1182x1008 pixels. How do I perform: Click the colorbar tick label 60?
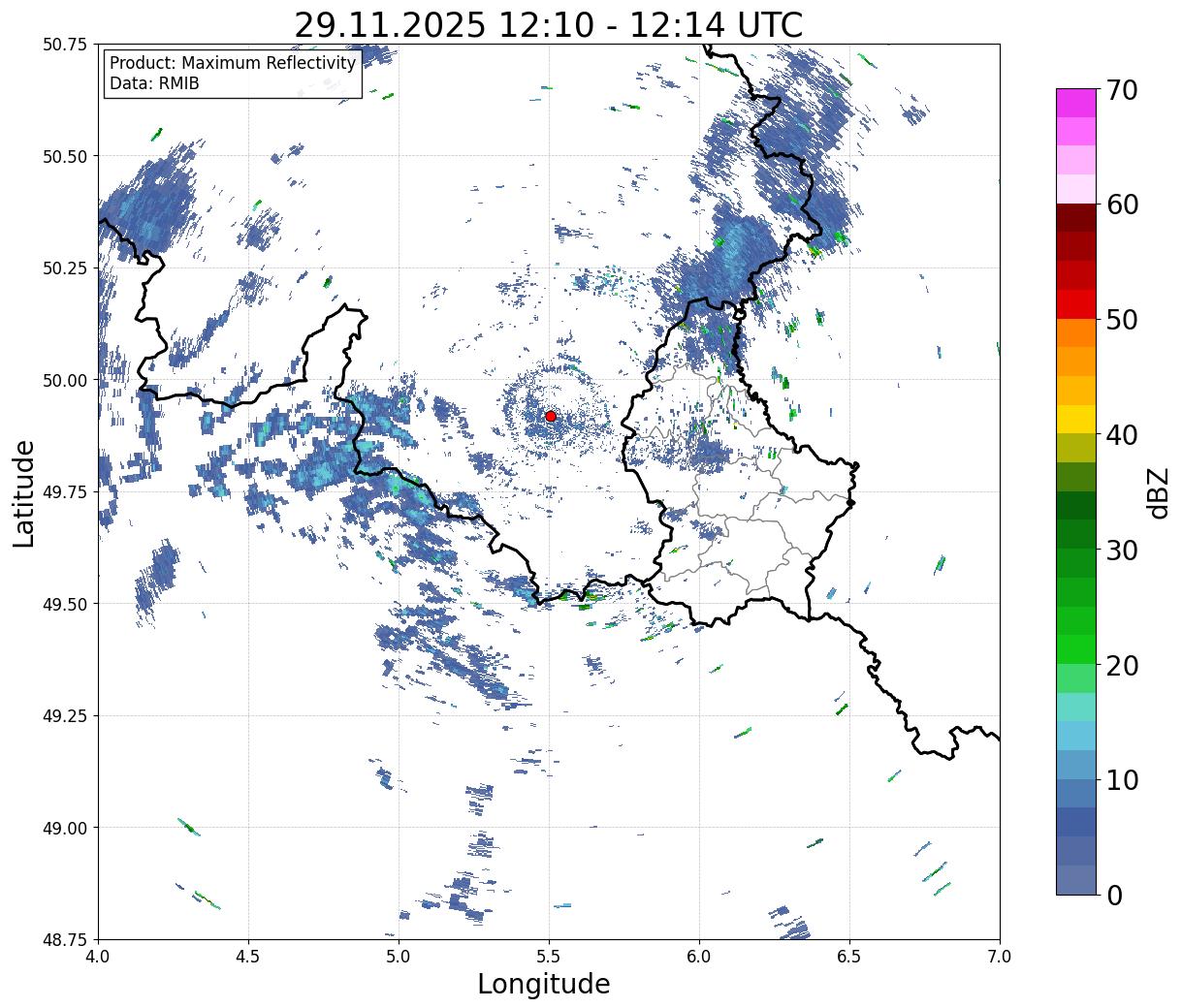pyautogui.click(x=1122, y=205)
